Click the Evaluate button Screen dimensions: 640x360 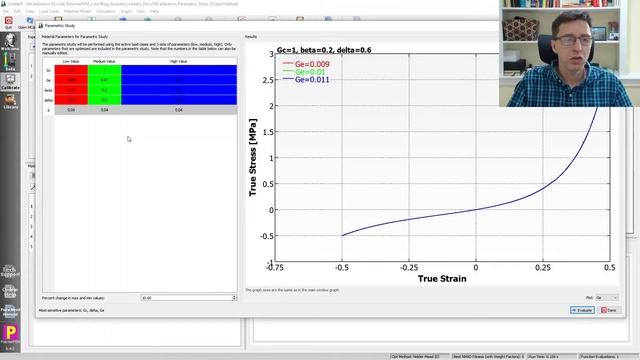tap(582, 310)
